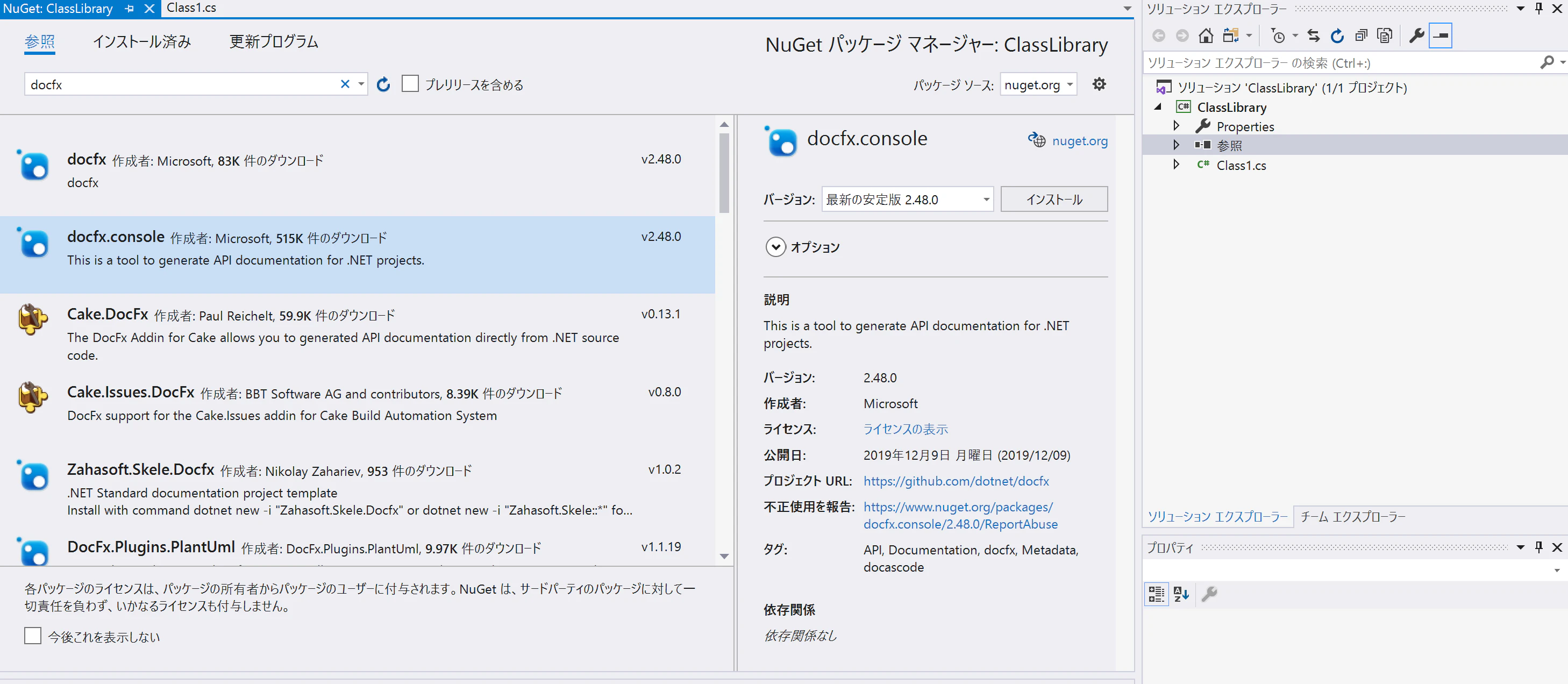Image resolution: width=1568 pixels, height=684 pixels.
Task: Open the Class1.cs document tab
Action: coord(192,8)
